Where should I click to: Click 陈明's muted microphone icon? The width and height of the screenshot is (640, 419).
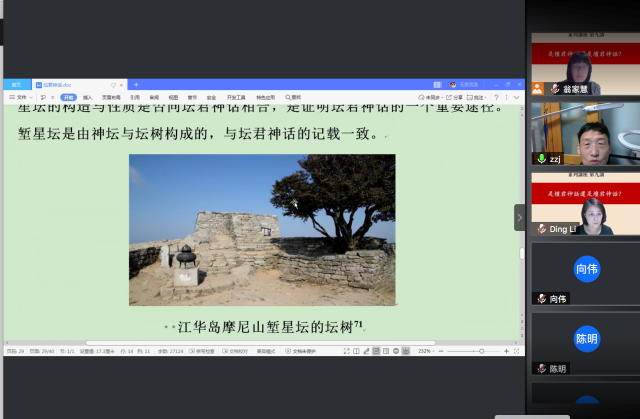(x=542, y=369)
